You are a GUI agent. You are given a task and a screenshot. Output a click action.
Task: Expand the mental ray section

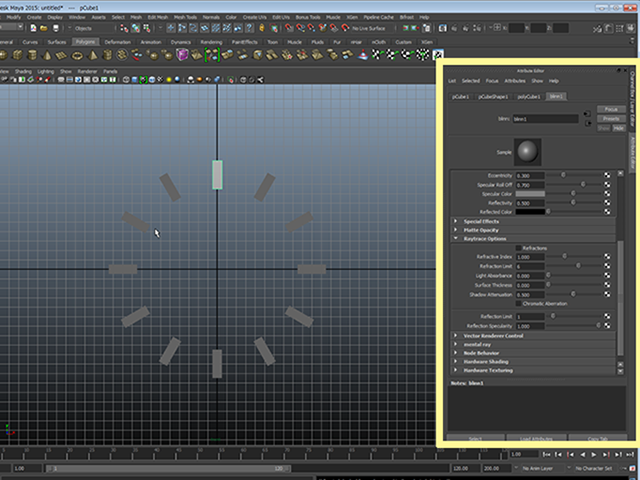(x=533, y=344)
